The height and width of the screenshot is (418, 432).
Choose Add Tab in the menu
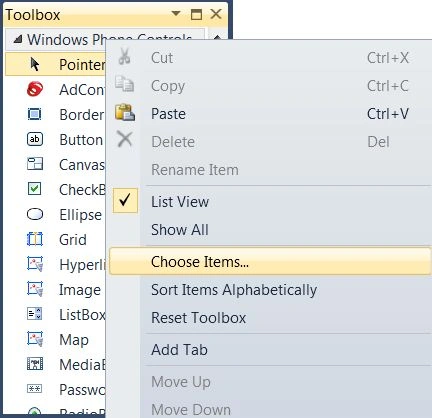pos(179,350)
